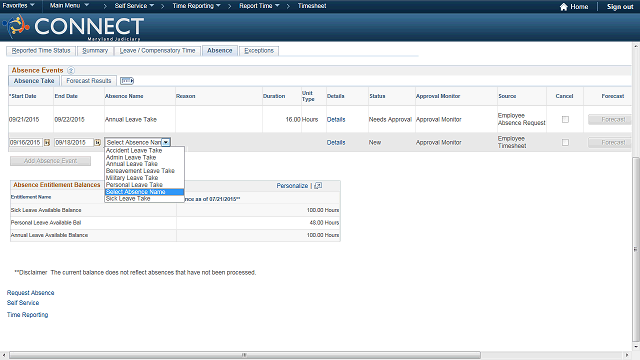Image resolution: width=640 pixels, height=360 pixels.
Task: Open calendar picker for start date 09/16/2015
Action: (47, 142)
